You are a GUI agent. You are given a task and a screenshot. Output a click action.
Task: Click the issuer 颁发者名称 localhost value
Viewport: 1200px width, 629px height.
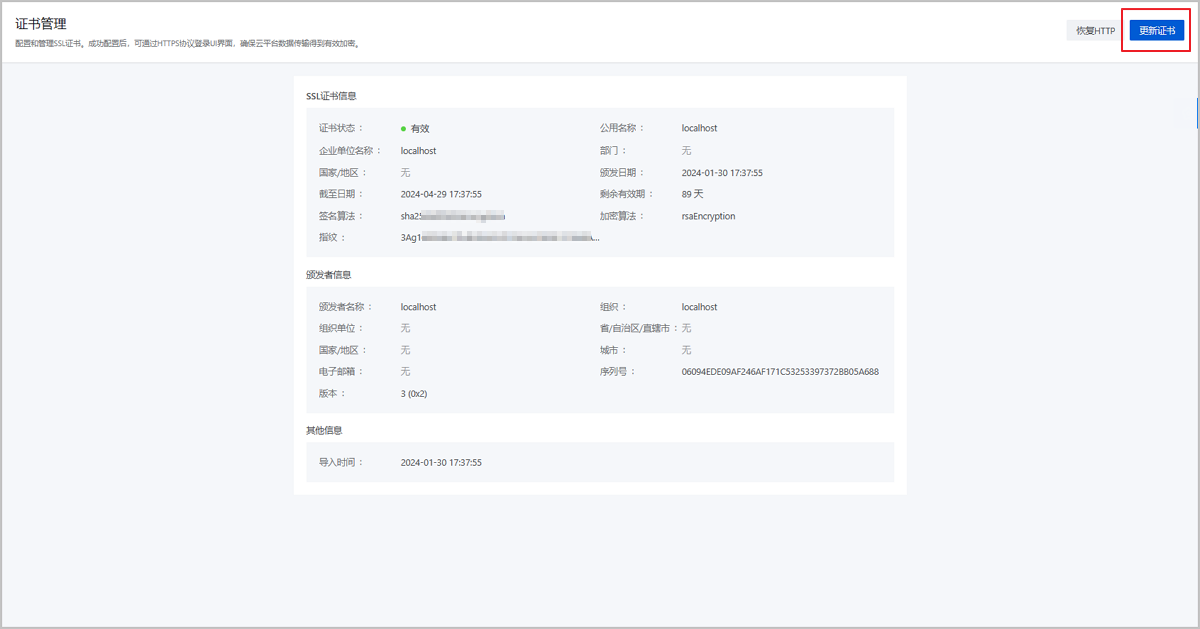(x=418, y=307)
